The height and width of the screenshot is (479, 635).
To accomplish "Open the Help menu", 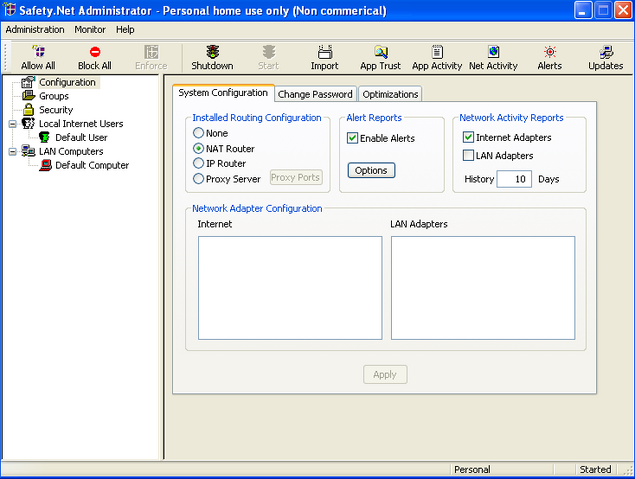I will 125,30.
